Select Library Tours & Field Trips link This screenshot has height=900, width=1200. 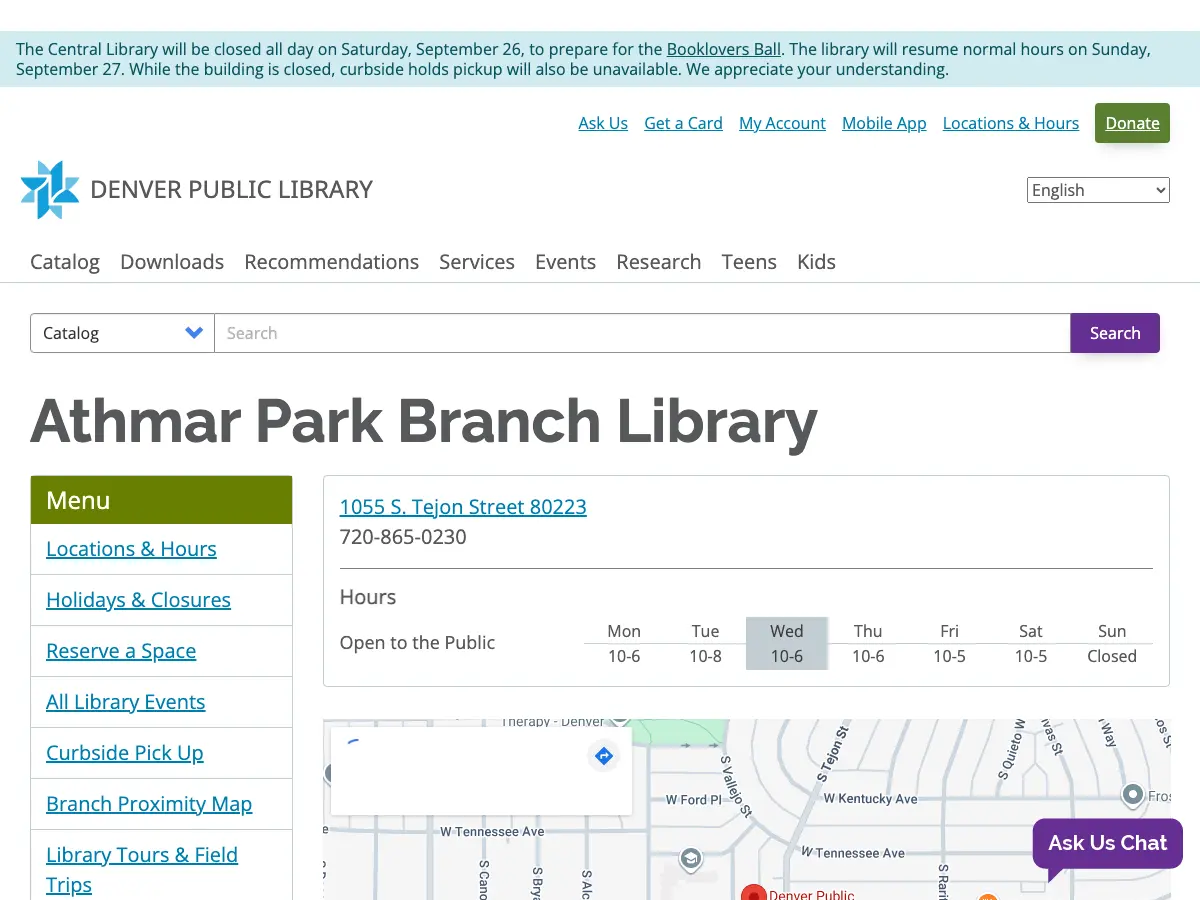[142, 869]
